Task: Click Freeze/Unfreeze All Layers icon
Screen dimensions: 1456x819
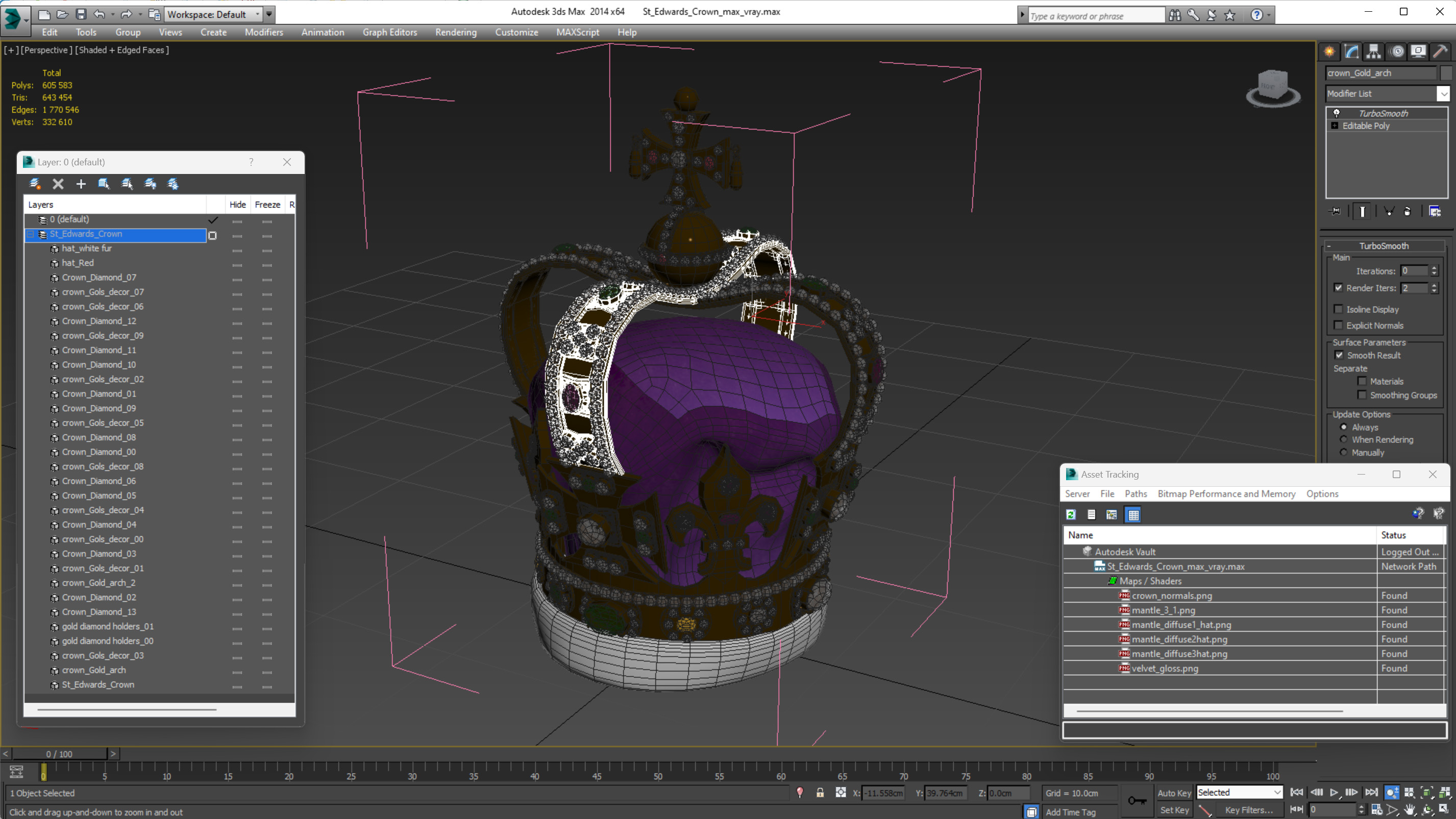Action: [x=173, y=184]
